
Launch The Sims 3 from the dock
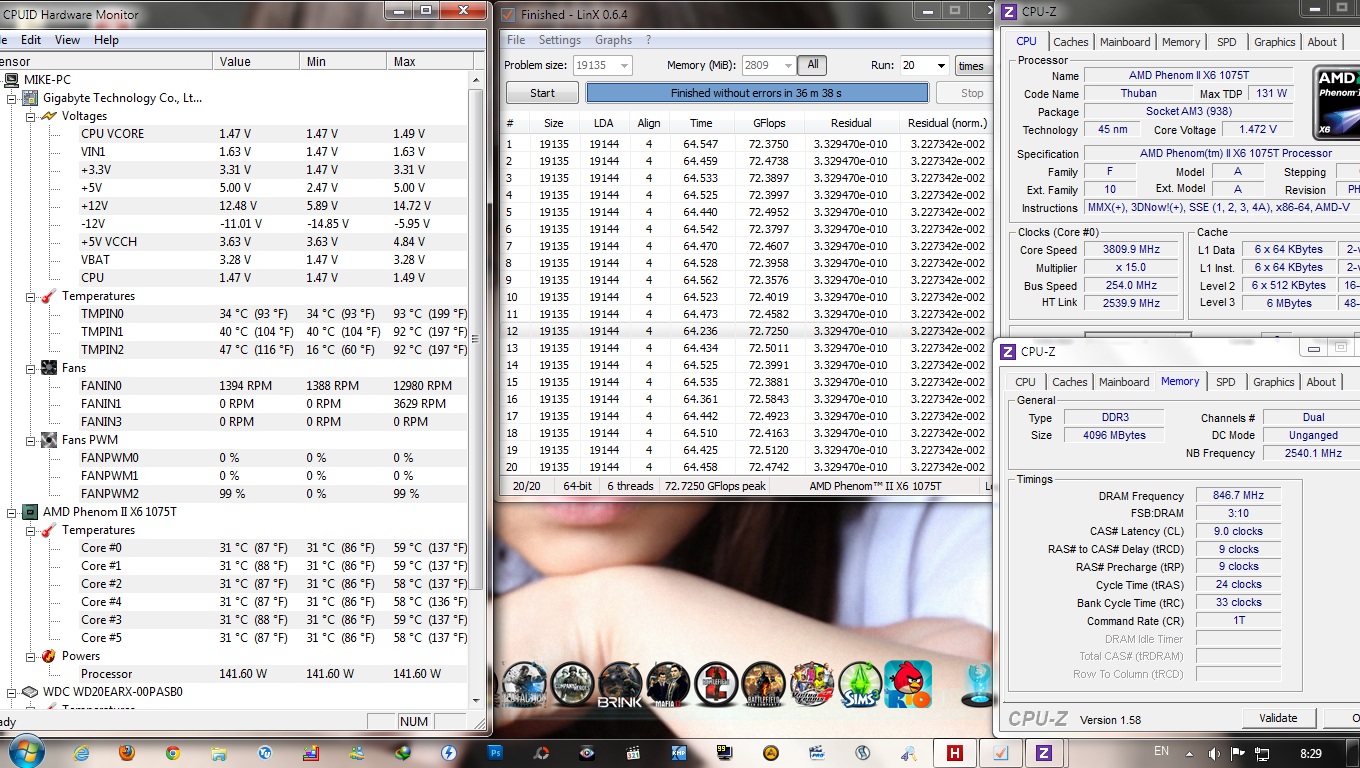coord(860,685)
